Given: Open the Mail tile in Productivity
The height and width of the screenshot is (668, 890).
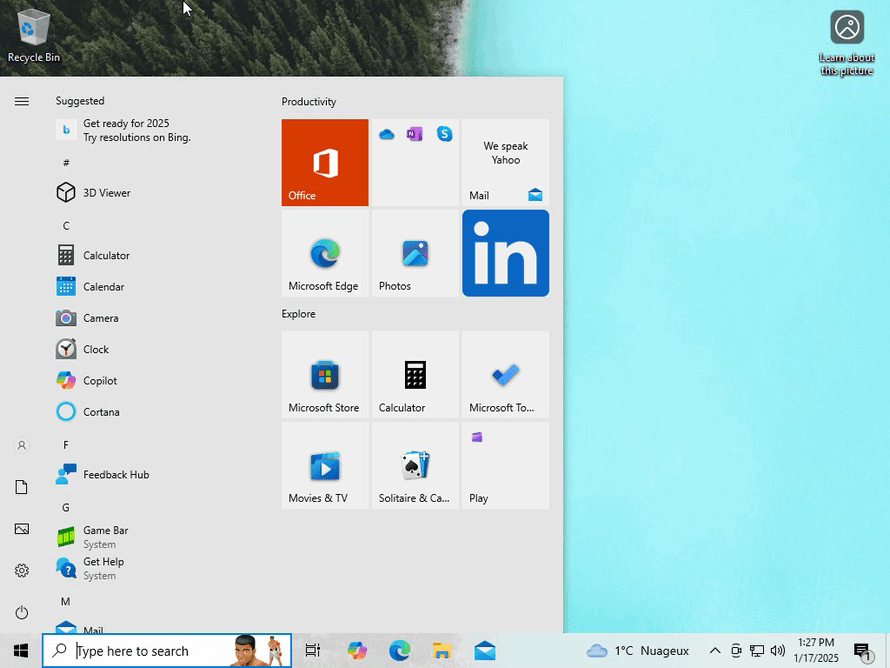Looking at the screenshot, I should coord(506,162).
